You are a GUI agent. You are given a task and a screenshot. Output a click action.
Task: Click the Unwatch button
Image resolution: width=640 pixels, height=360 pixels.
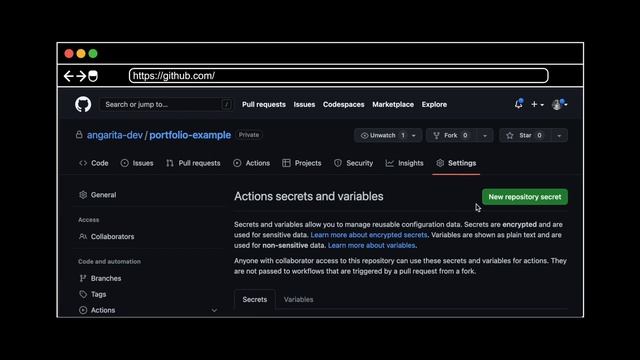tap(382, 136)
